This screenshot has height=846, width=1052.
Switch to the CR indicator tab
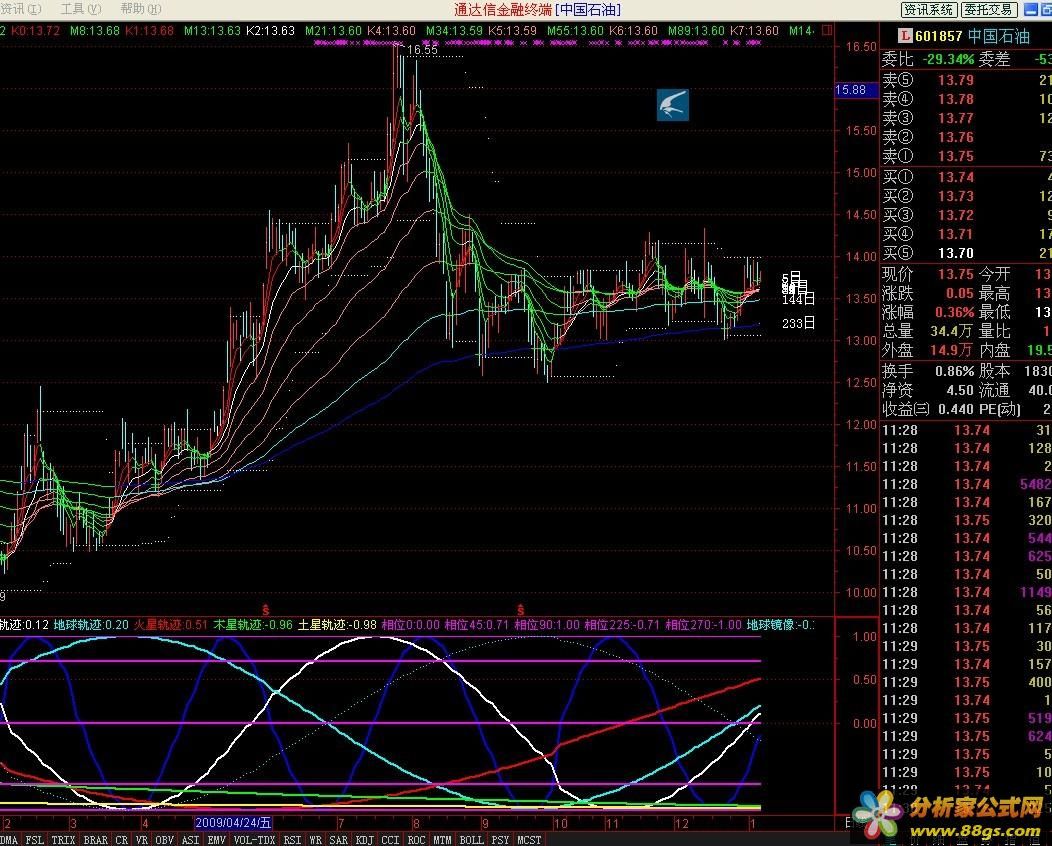pos(121,839)
